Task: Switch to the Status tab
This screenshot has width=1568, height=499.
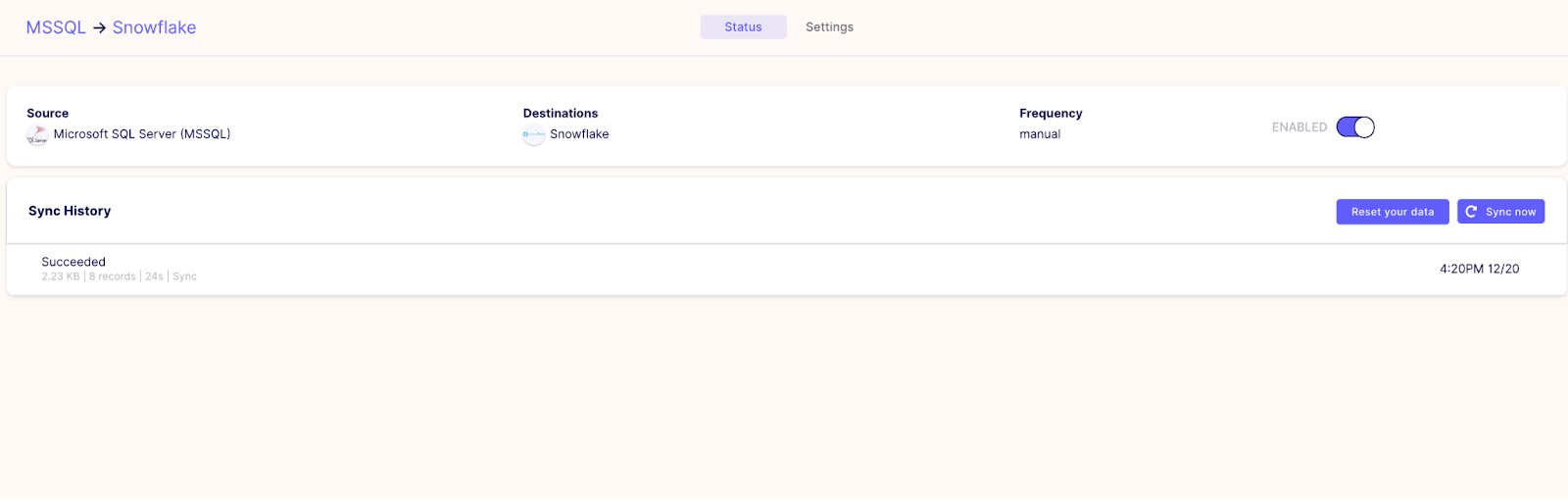Action: 743,27
